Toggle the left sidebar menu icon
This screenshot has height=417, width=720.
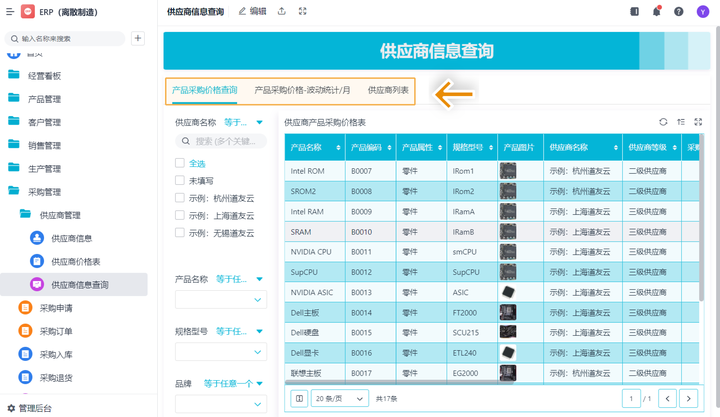(x=635, y=11)
